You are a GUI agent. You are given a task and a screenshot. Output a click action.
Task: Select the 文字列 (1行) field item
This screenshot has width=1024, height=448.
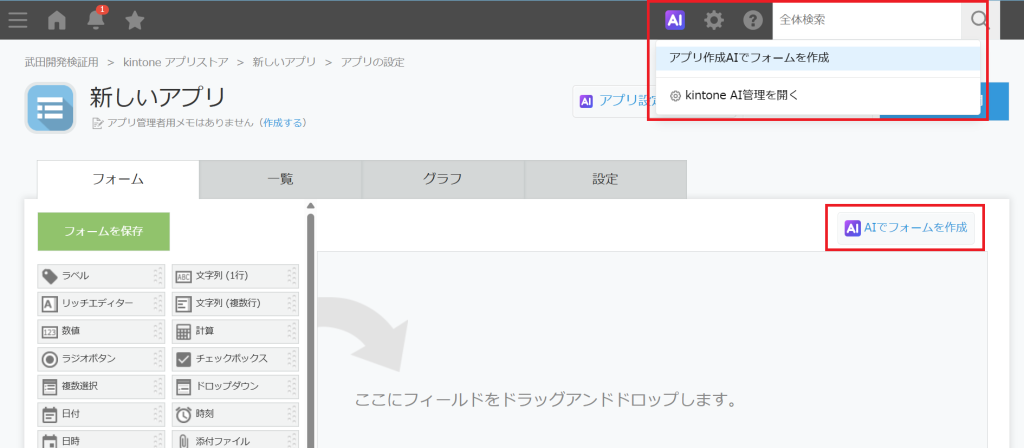(x=235, y=277)
